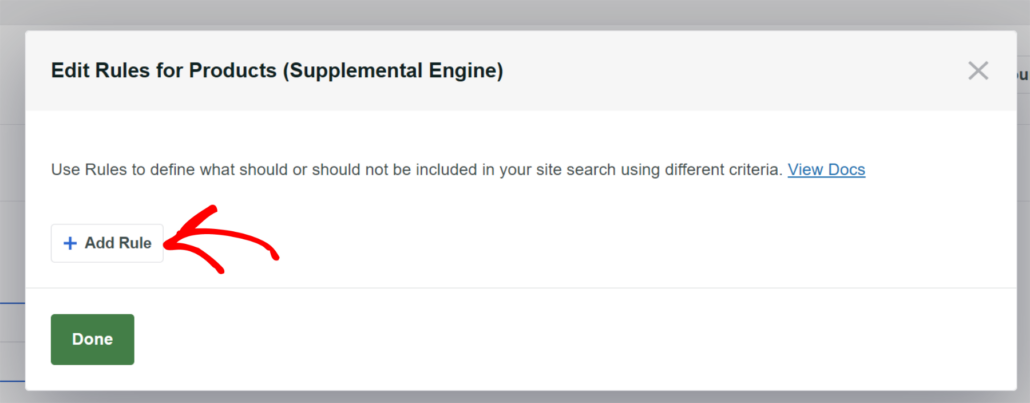
Task: Confirm with the green Done button
Action: (92, 339)
